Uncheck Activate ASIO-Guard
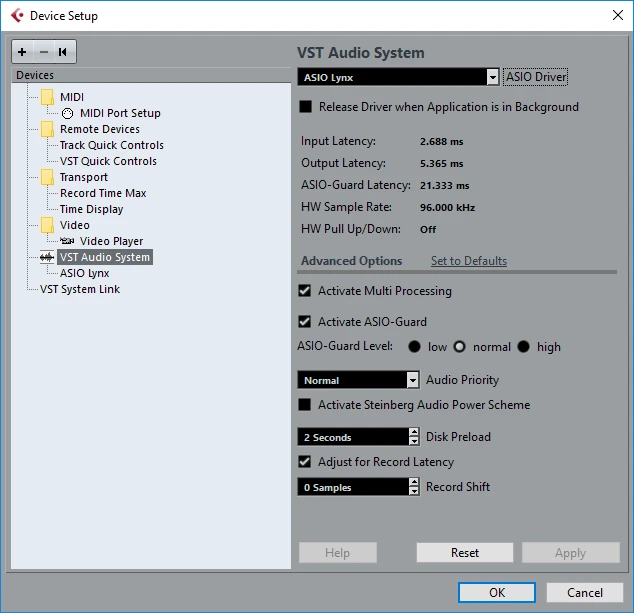 (304, 321)
